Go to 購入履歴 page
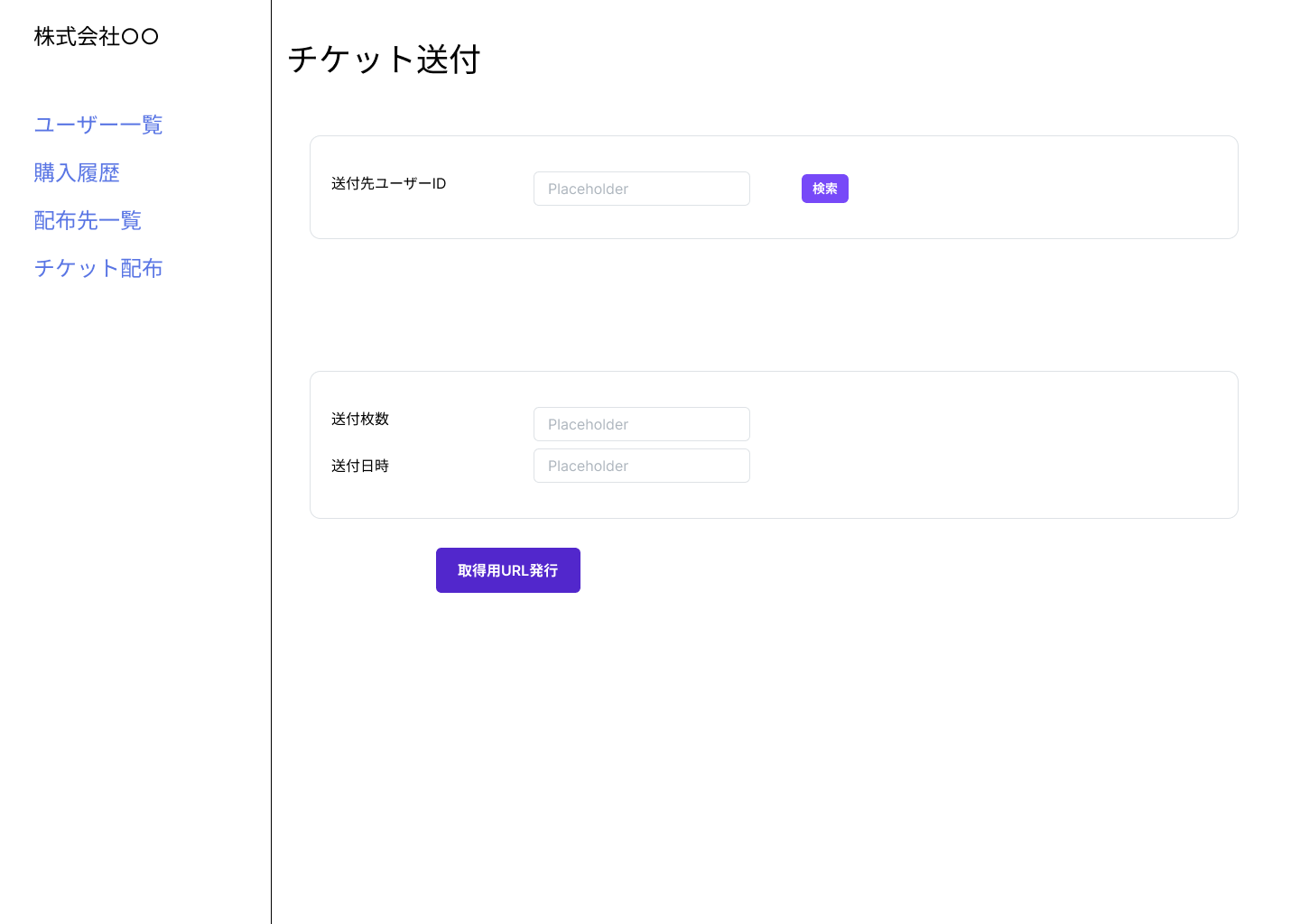Image resolution: width=1300 pixels, height=924 pixels. [77, 172]
